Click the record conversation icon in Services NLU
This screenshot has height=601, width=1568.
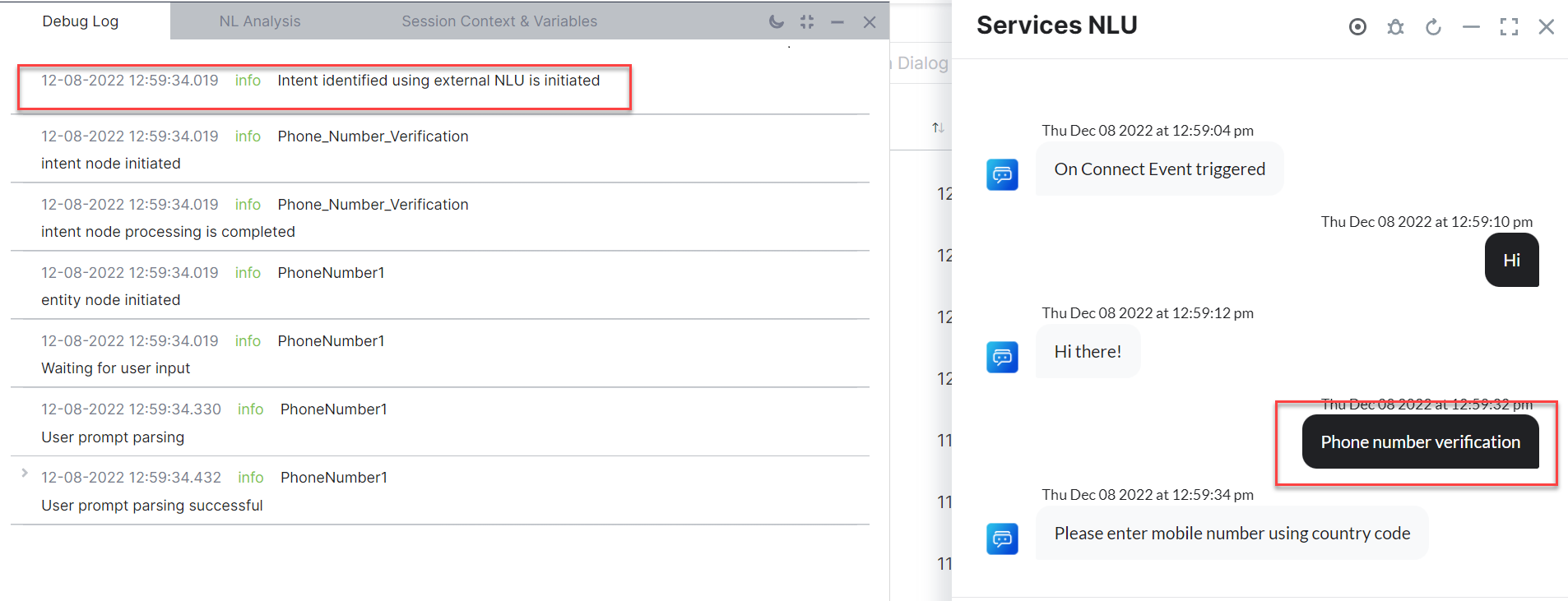pyautogui.click(x=1357, y=27)
